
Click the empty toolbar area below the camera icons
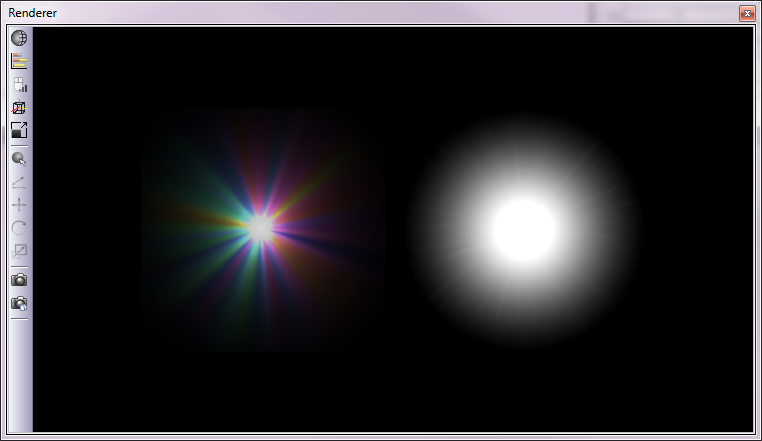point(19,380)
